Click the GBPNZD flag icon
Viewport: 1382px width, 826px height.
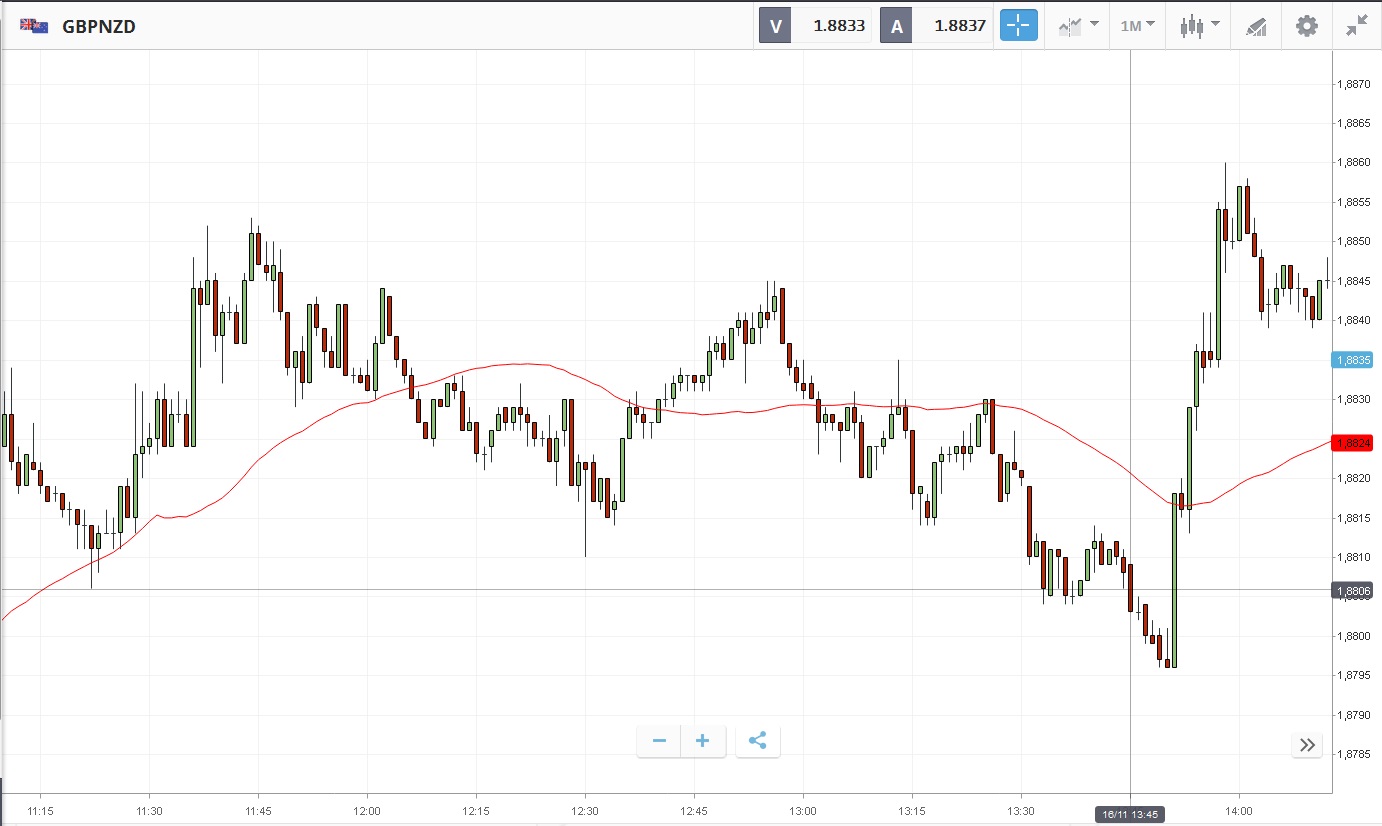pyautogui.click(x=34, y=26)
